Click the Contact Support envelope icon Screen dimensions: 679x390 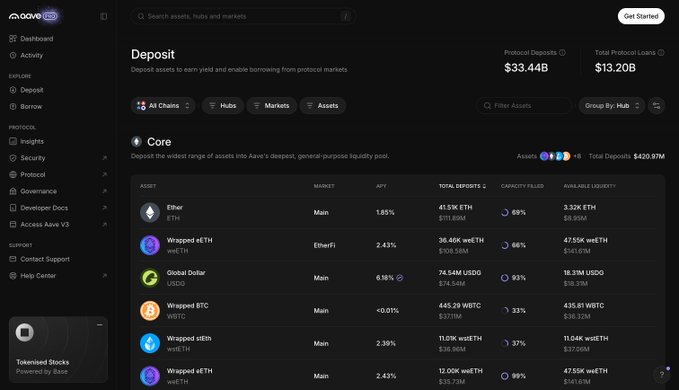pos(13,259)
